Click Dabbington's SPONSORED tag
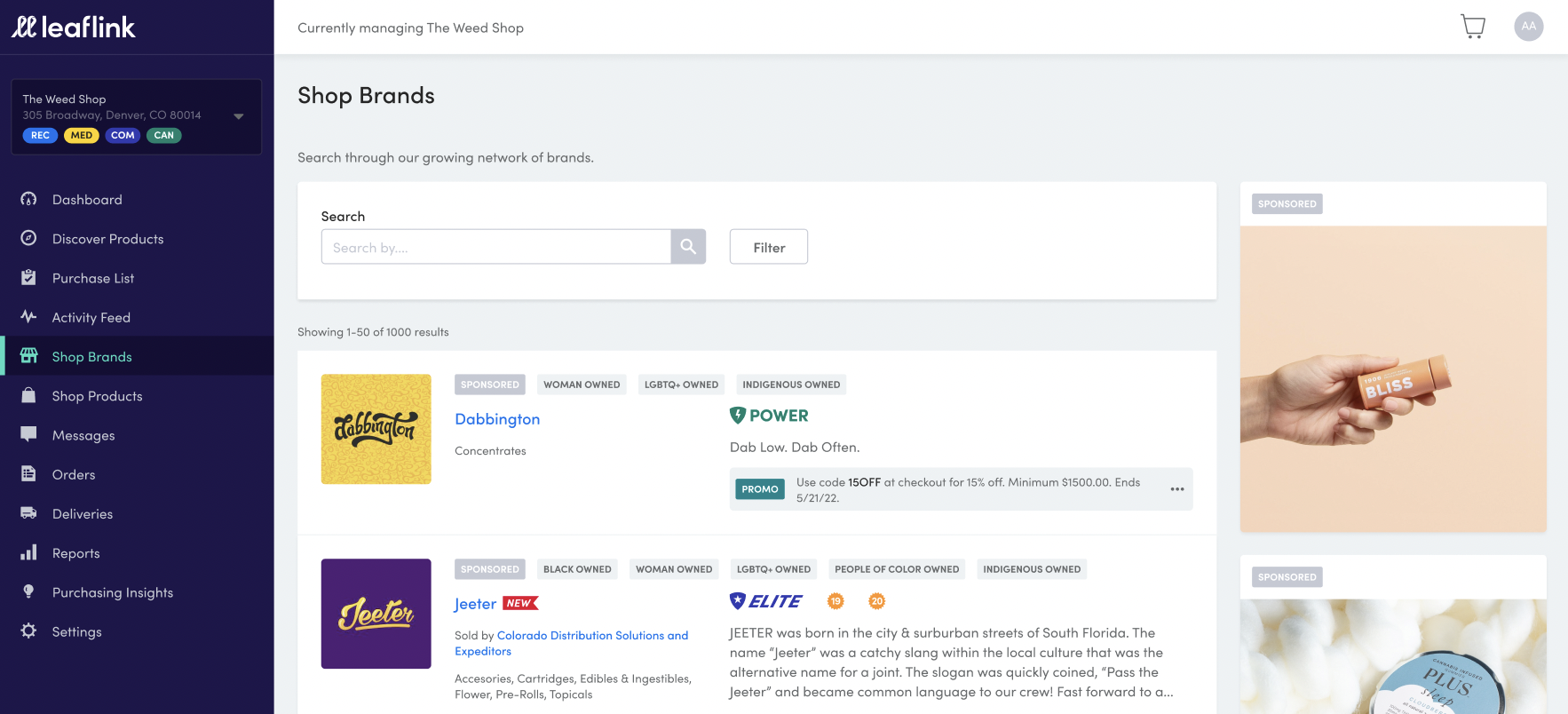Screen dimensions: 1568x714 pos(490,385)
